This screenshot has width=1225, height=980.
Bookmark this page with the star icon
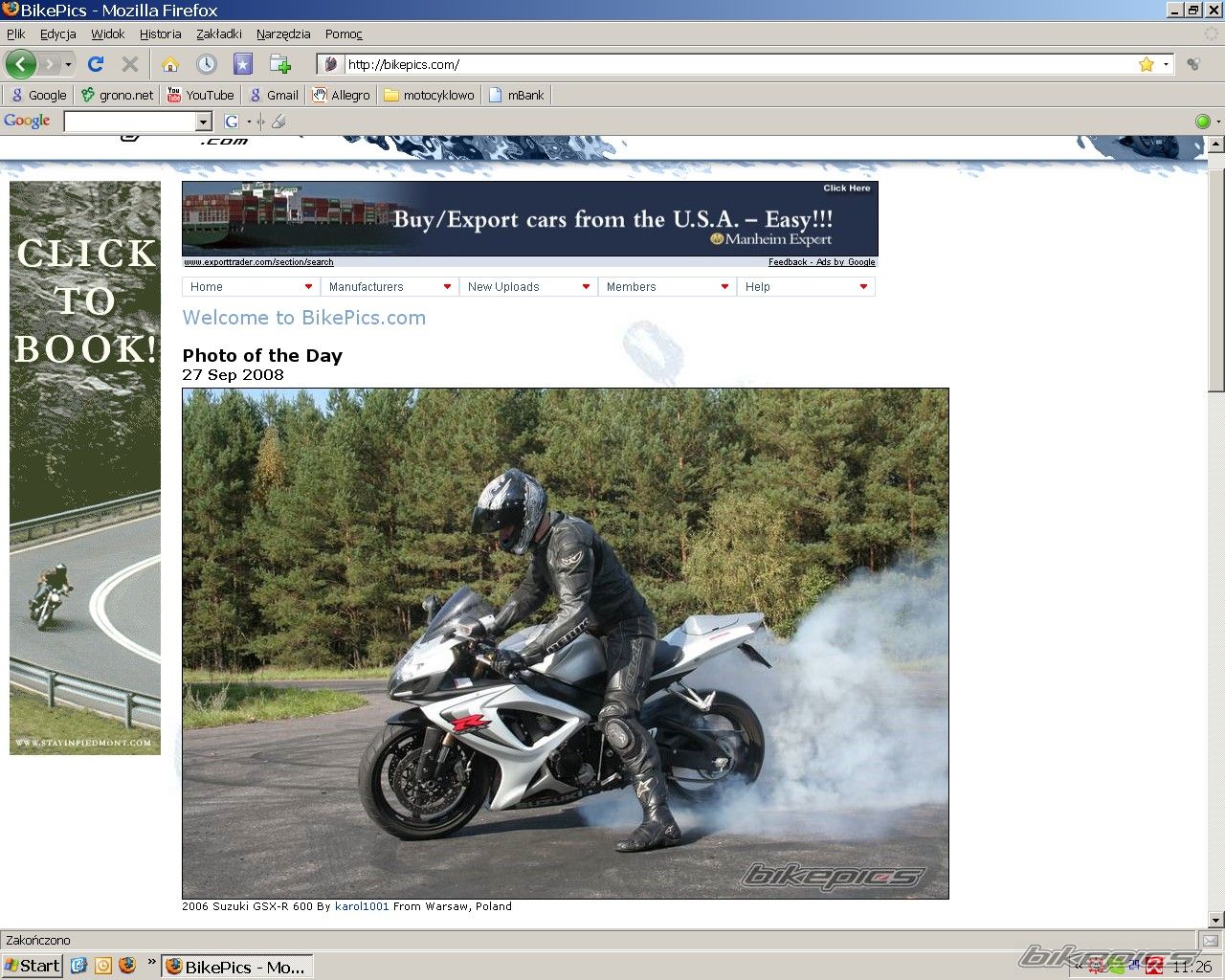click(x=1146, y=64)
